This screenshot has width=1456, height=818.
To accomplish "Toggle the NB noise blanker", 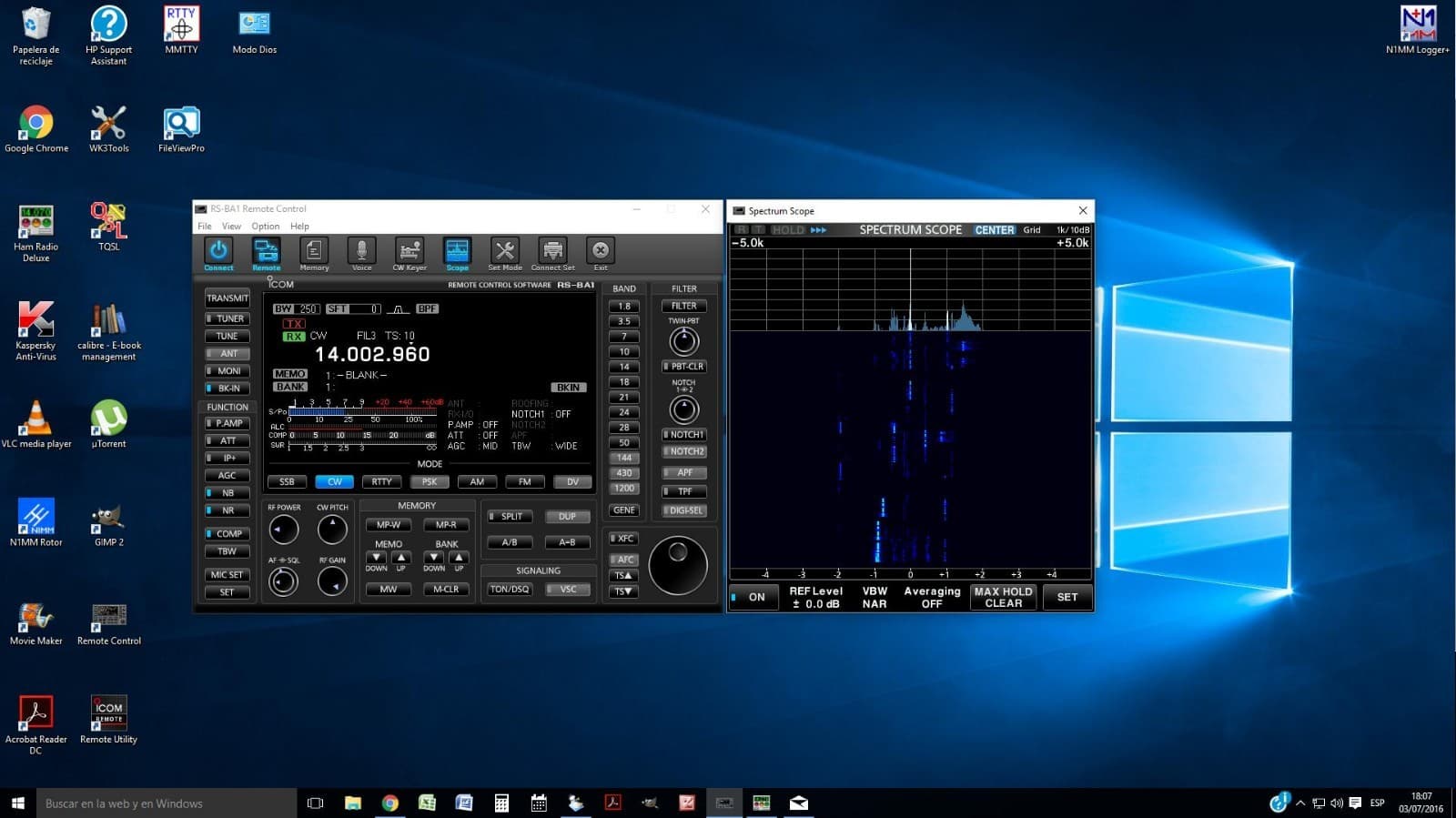I will 227,492.
